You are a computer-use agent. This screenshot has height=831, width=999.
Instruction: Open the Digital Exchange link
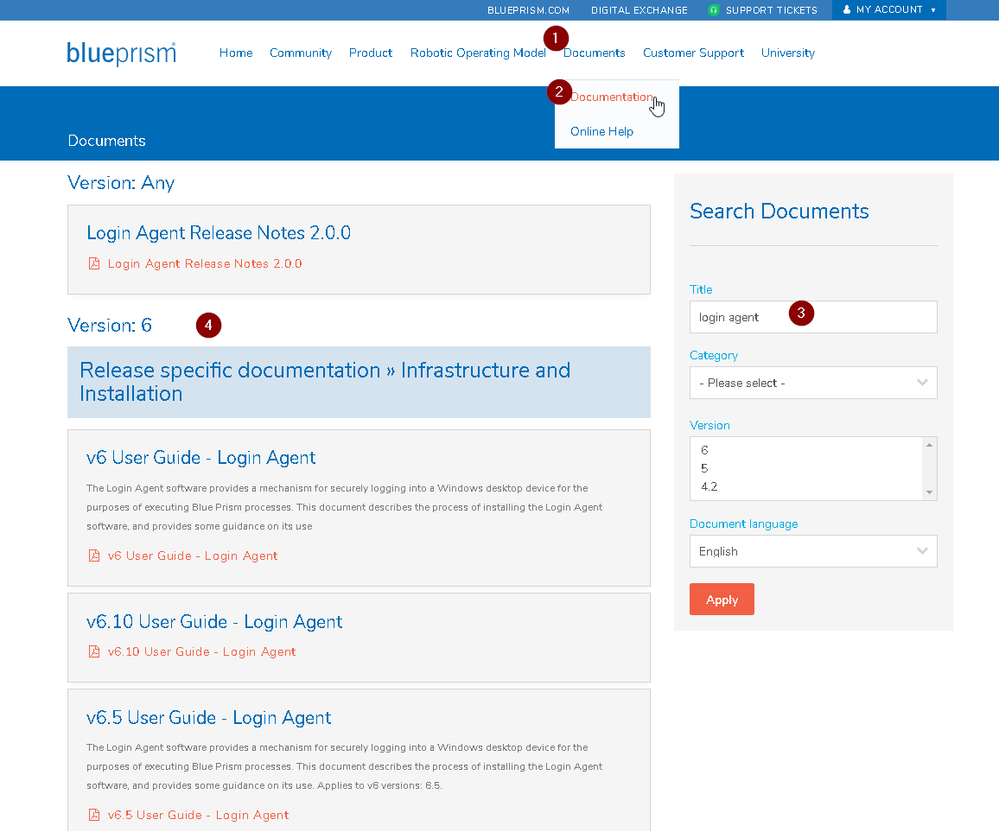640,10
